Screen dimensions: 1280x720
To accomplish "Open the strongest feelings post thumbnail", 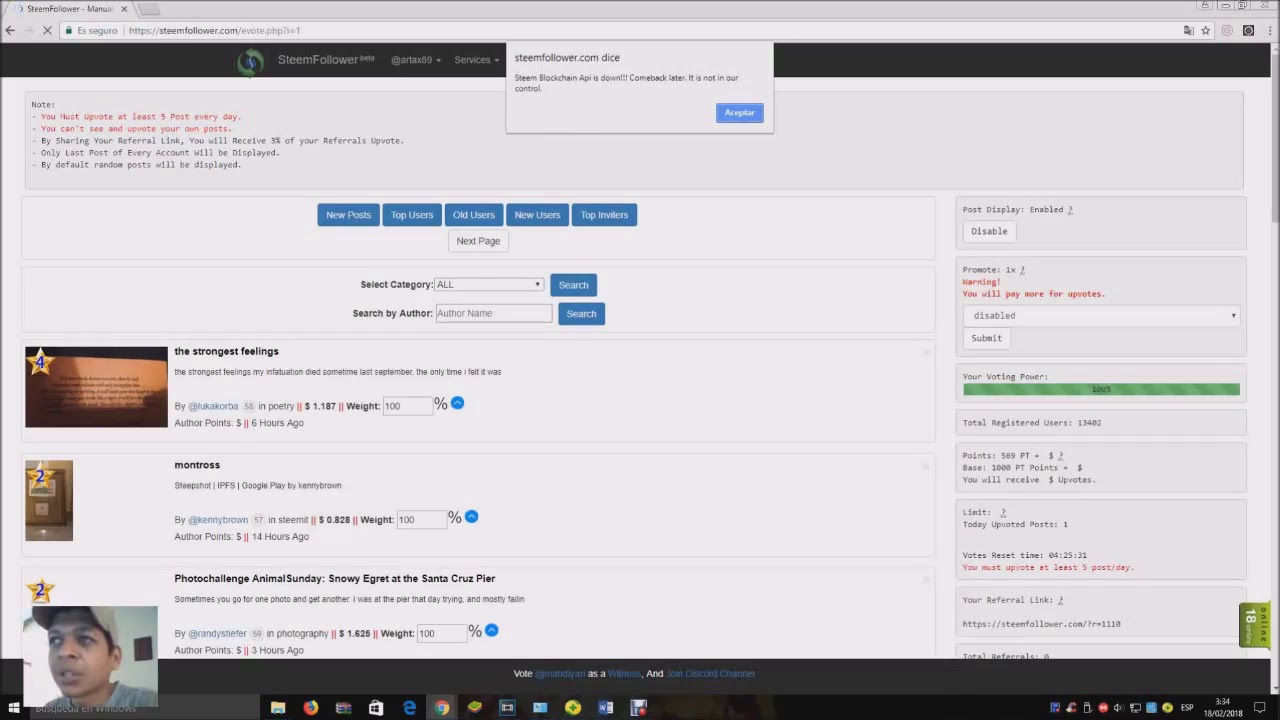I will [96, 387].
